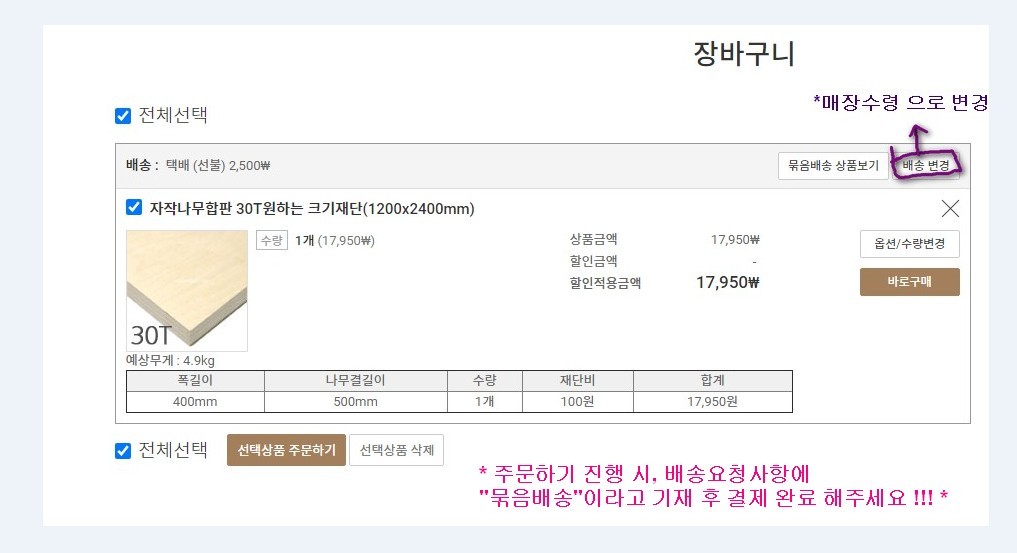
Task: Open the 30T plywood product thumbnail
Action: (187, 290)
